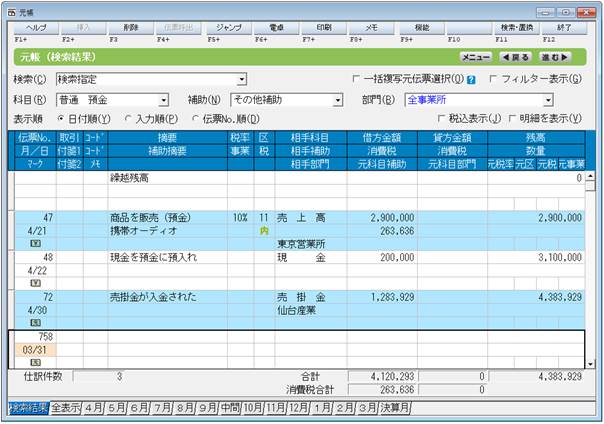Open the 中間 tab
This screenshot has height=424, width=604.
(230, 408)
